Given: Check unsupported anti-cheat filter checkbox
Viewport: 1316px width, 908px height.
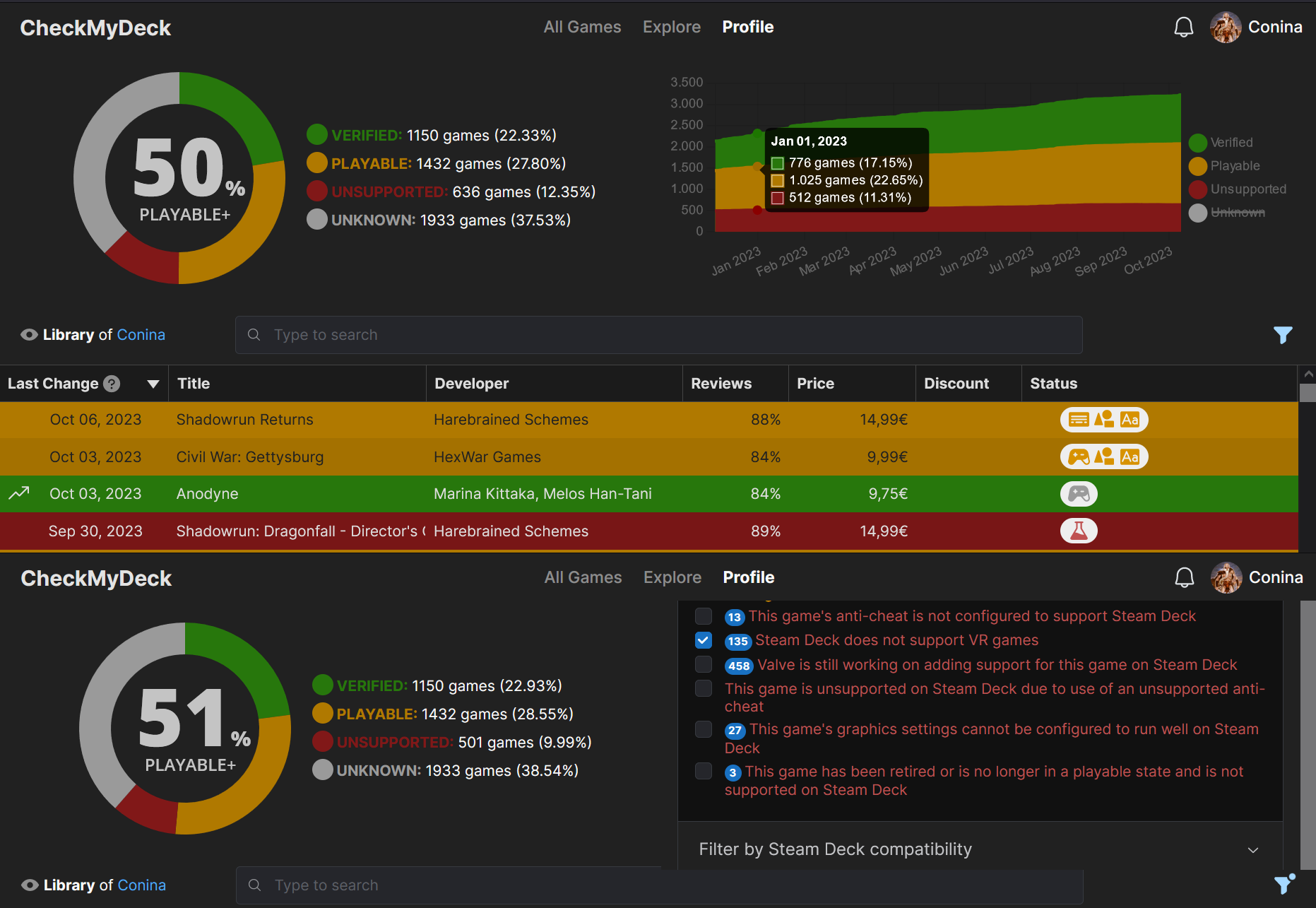Looking at the screenshot, I should [x=704, y=688].
